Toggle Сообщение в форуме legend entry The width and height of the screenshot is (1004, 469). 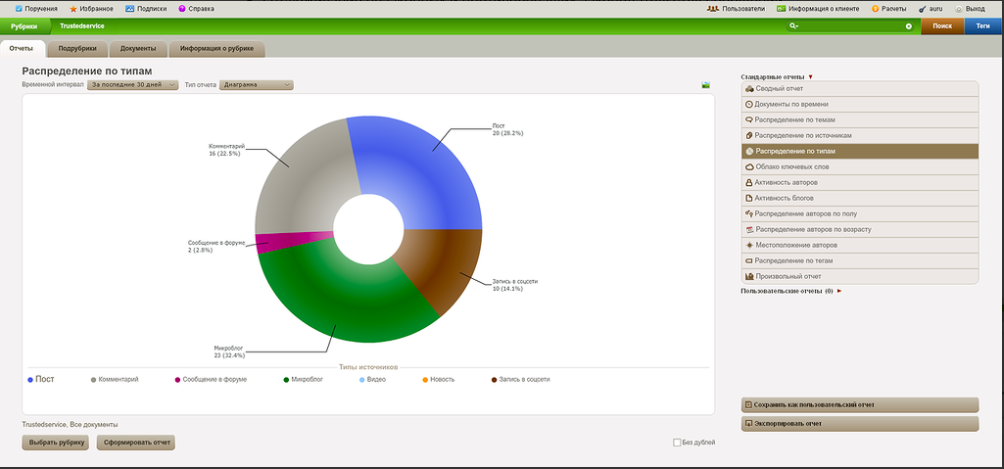(211, 379)
